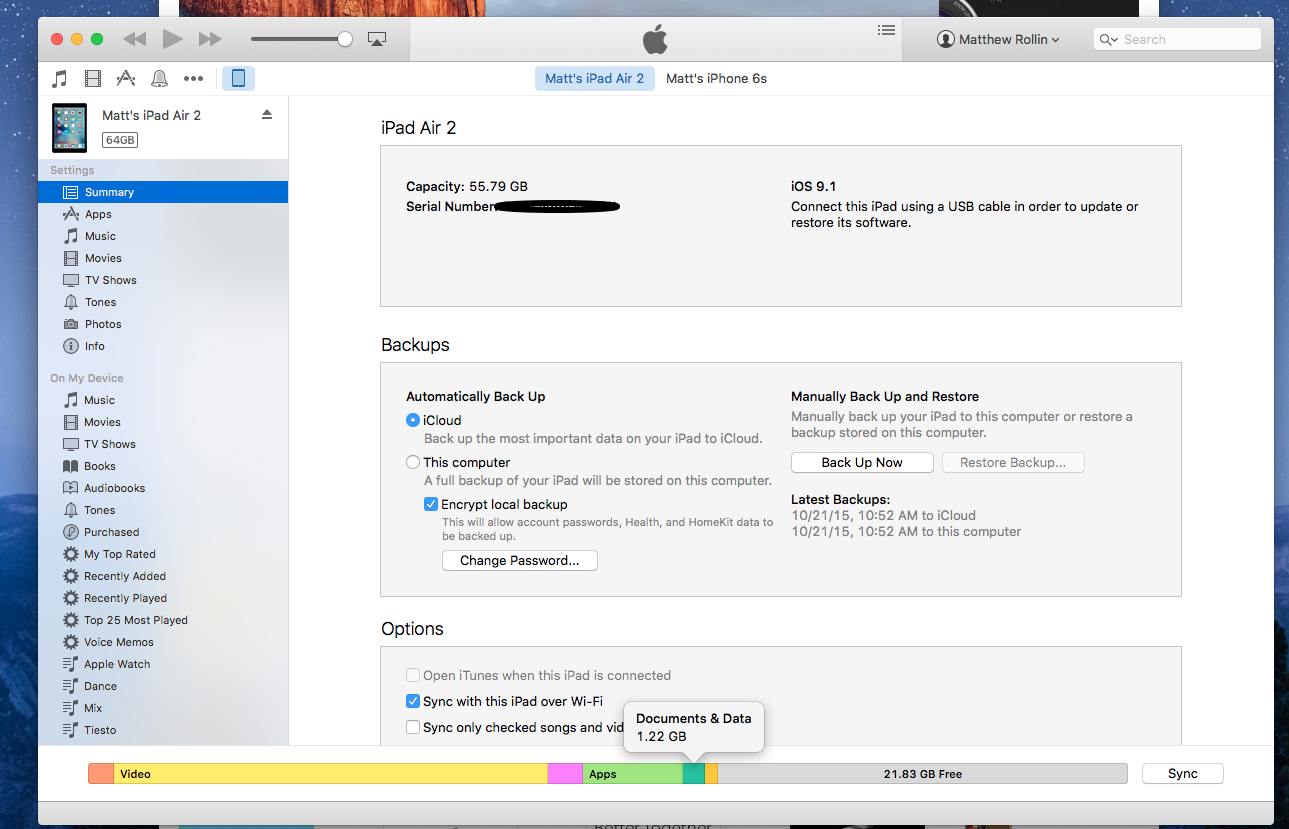Toggle Encrypt local backup checkbox
1289x829 pixels.
point(431,505)
